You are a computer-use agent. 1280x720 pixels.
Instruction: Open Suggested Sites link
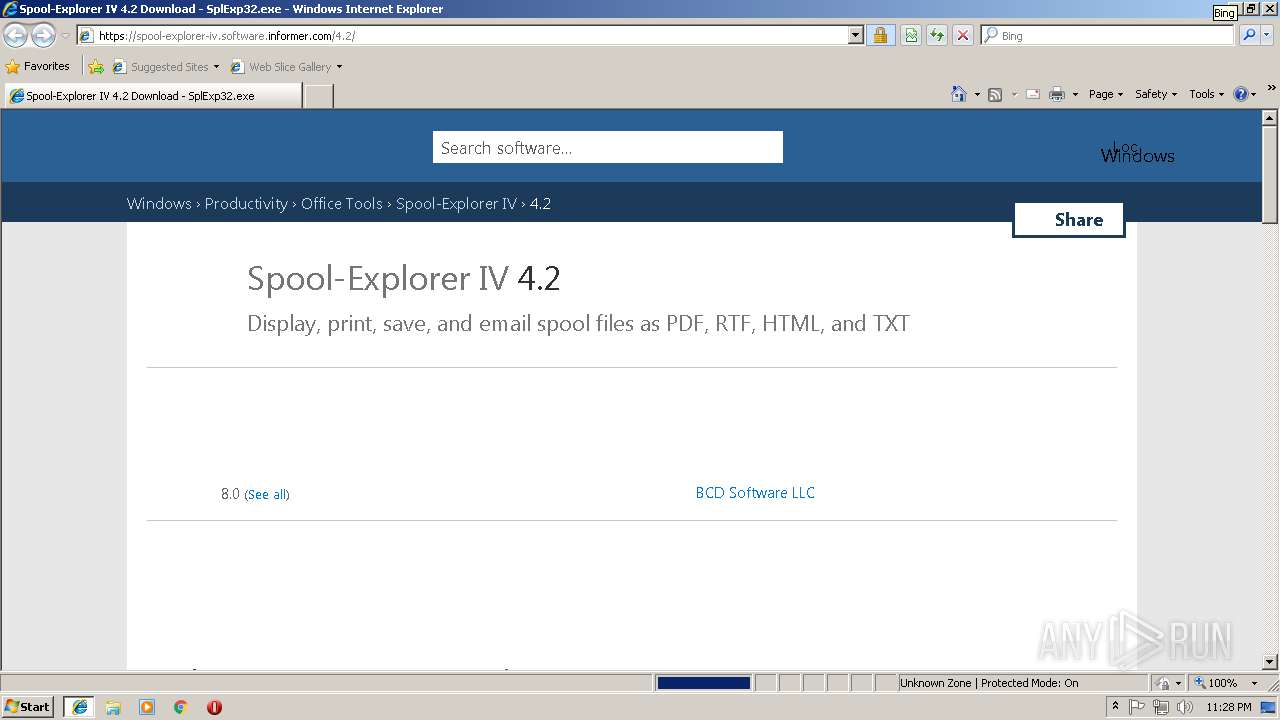point(165,67)
